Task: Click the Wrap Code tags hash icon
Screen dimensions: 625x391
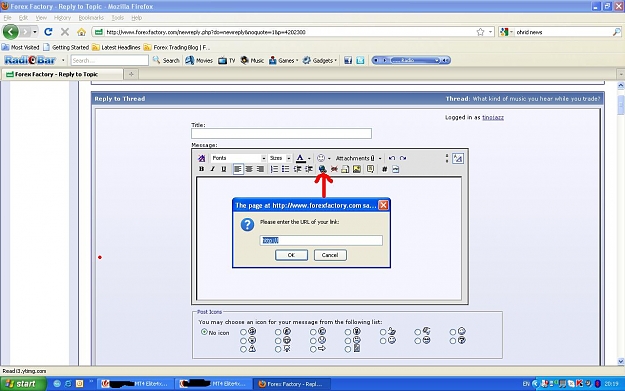Action: [384, 169]
